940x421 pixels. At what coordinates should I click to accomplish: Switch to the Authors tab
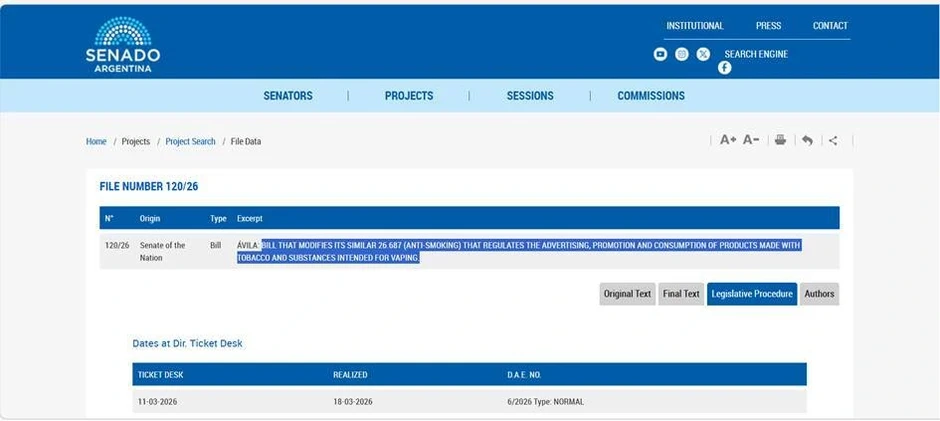pos(819,294)
